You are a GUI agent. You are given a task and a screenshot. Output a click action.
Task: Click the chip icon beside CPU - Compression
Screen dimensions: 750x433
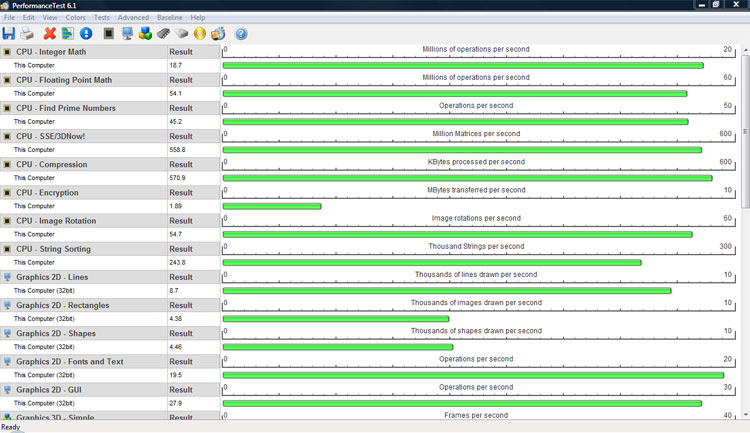pos(7,165)
